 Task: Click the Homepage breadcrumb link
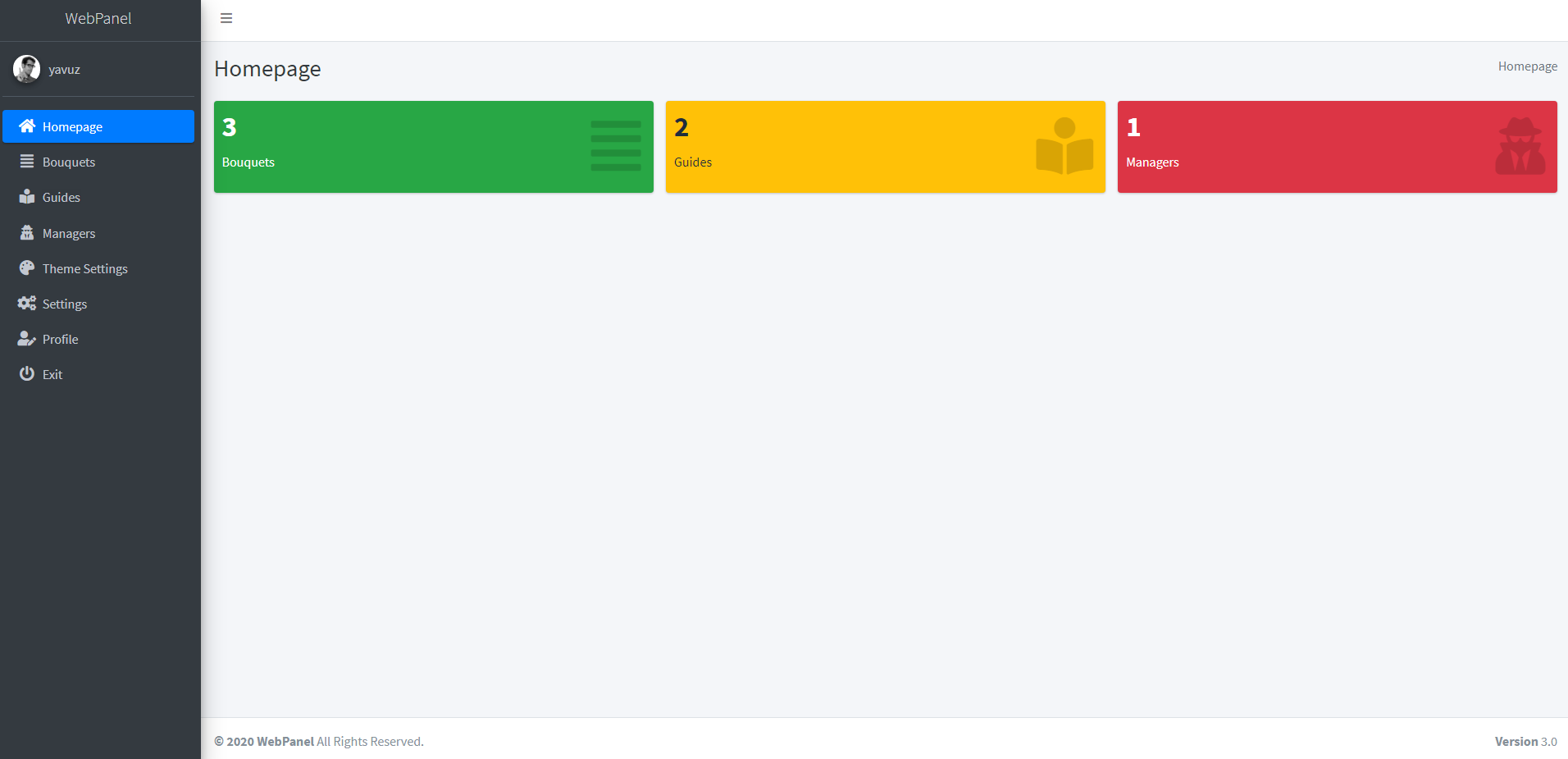pyautogui.click(x=1527, y=66)
